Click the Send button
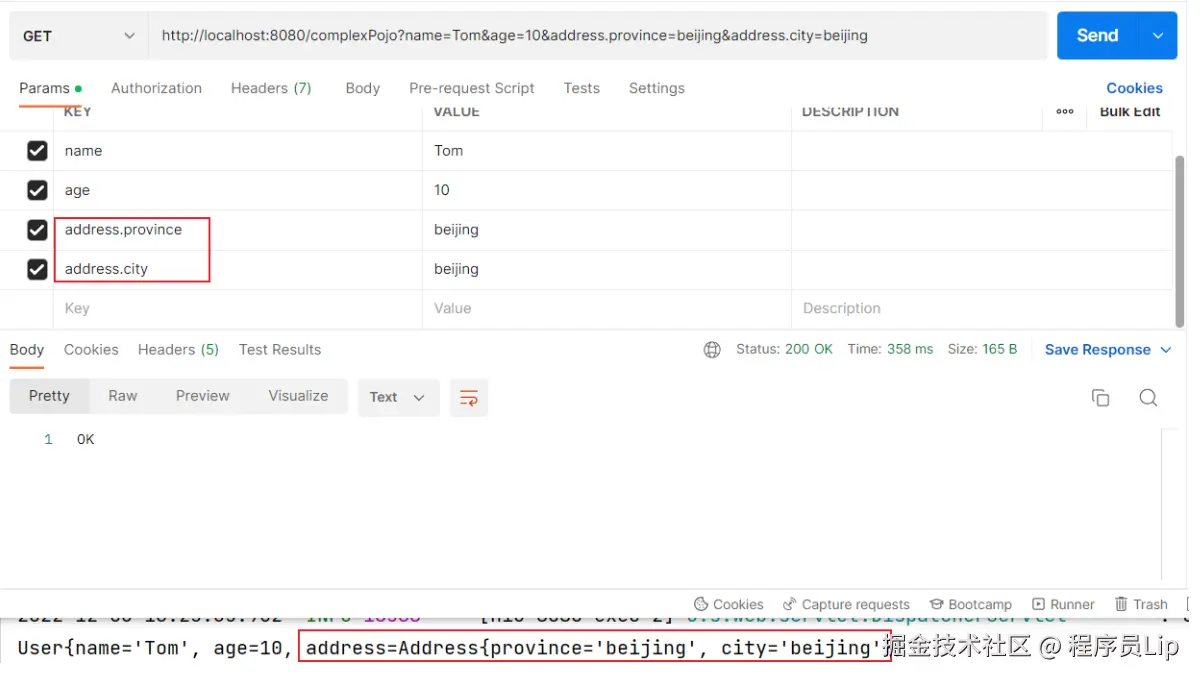 [1097, 36]
